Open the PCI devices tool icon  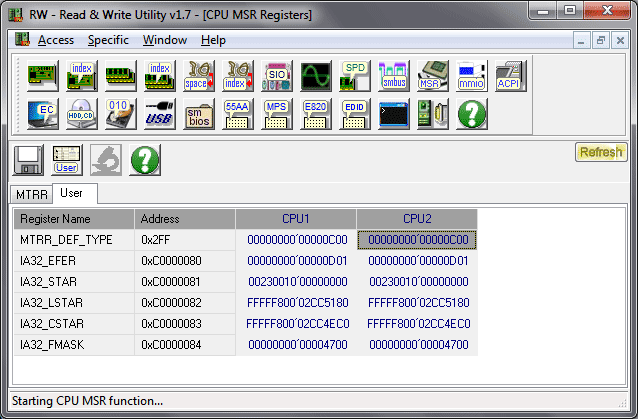click(x=43, y=76)
